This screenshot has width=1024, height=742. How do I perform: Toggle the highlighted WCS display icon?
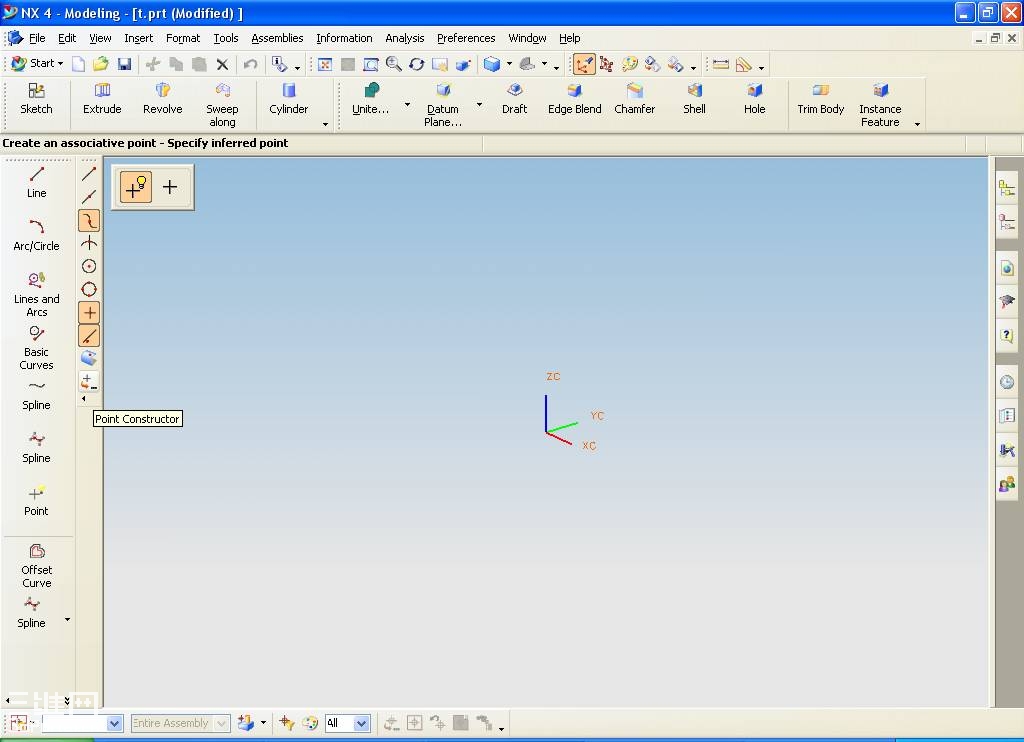(584, 64)
